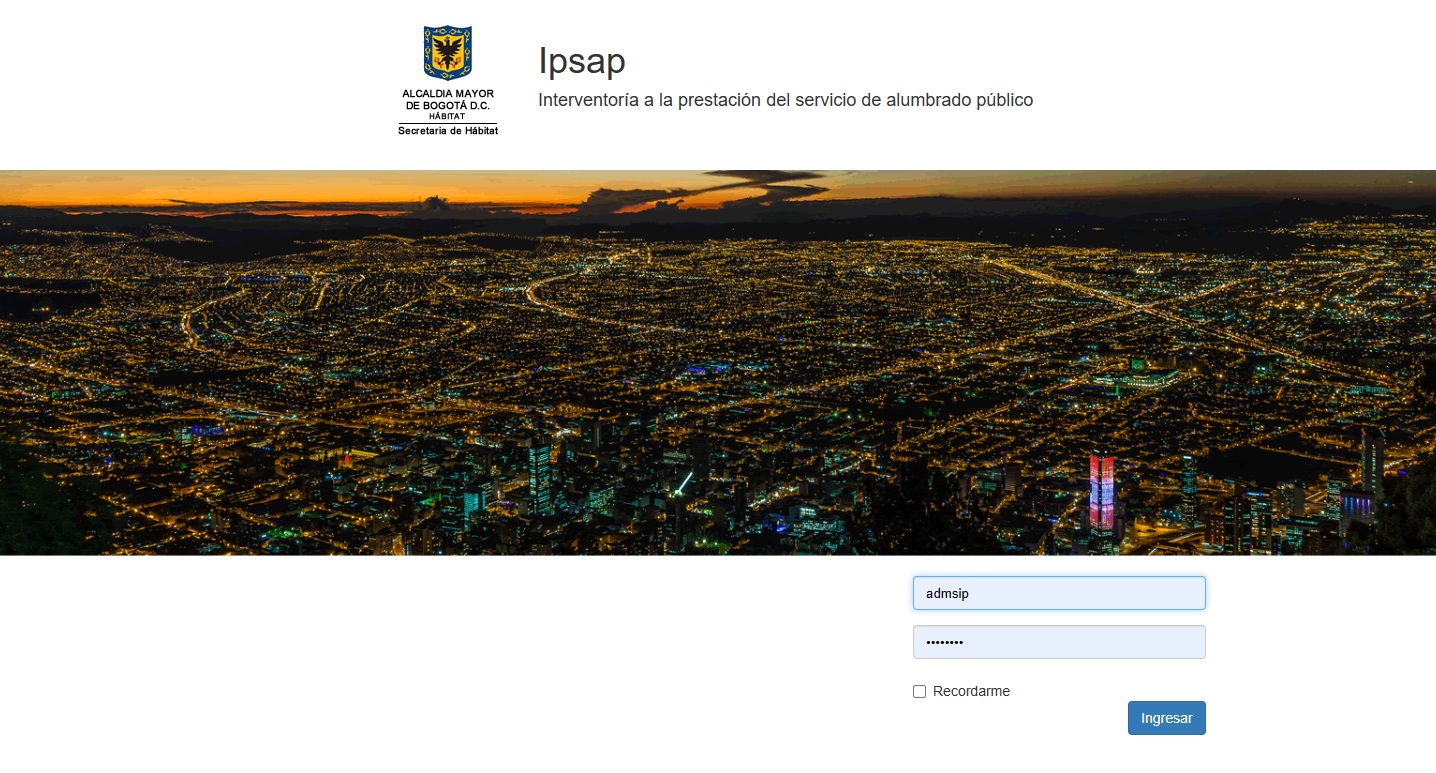Click the "ALCALDIA MAYOR DE BOGOTÁ D.C." text
Screen dimensions: 1436x773
click(447, 99)
